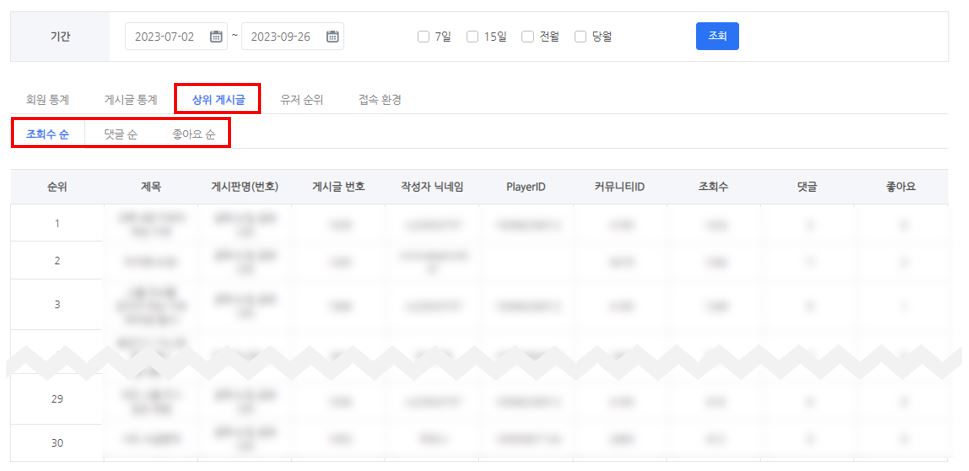Image resolution: width=969 pixels, height=471 pixels.
Task: Check the 당월 checkbox
Action: (580, 36)
